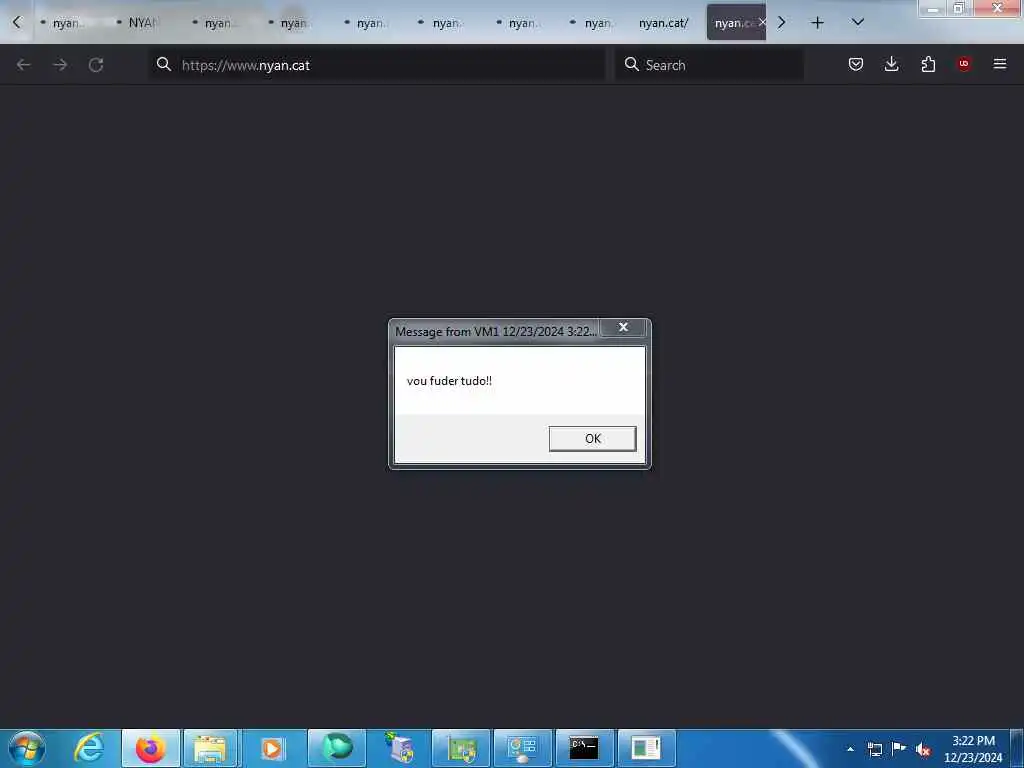Go back one page in Firefox

24,65
